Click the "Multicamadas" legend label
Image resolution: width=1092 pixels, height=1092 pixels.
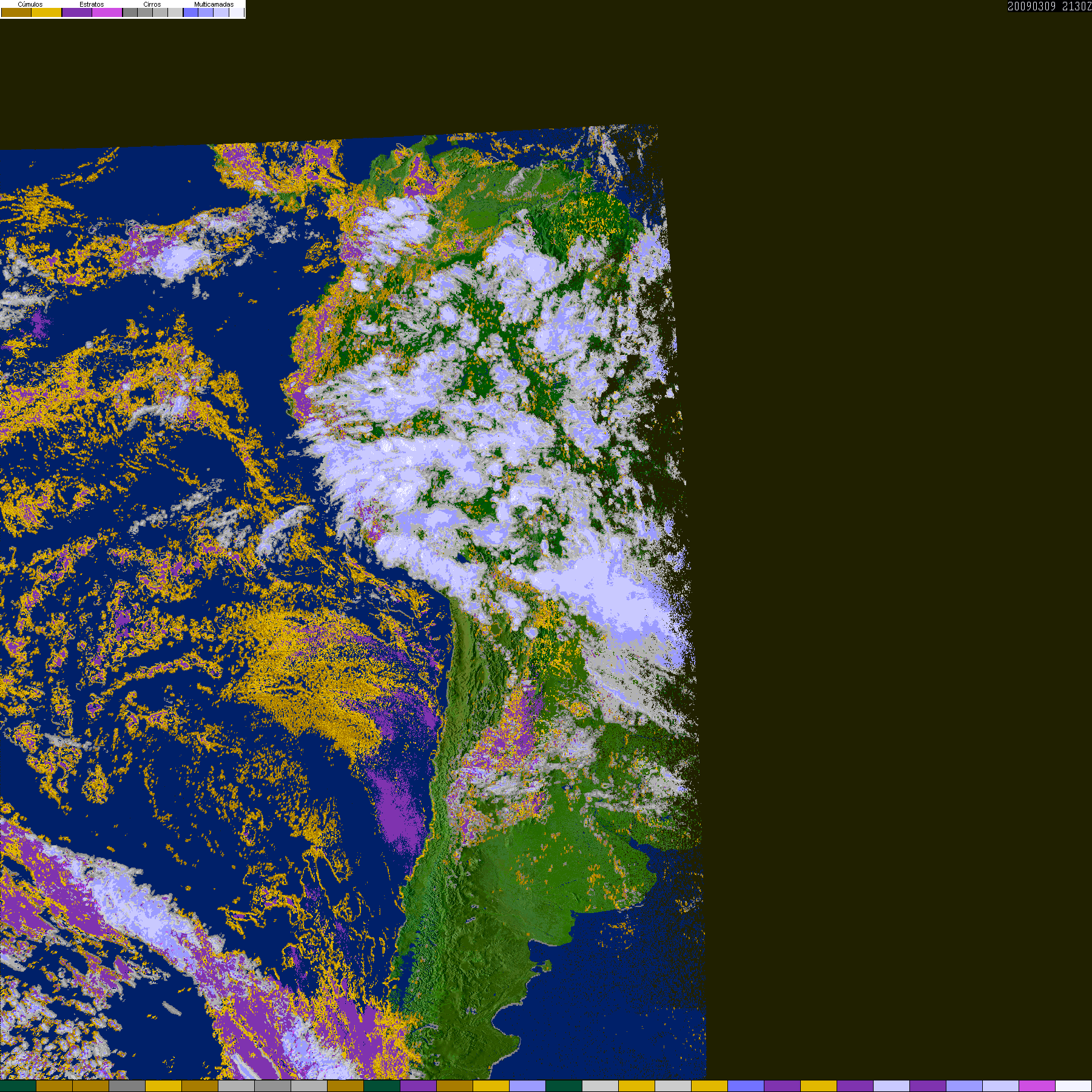pyautogui.click(x=214, y=4)
